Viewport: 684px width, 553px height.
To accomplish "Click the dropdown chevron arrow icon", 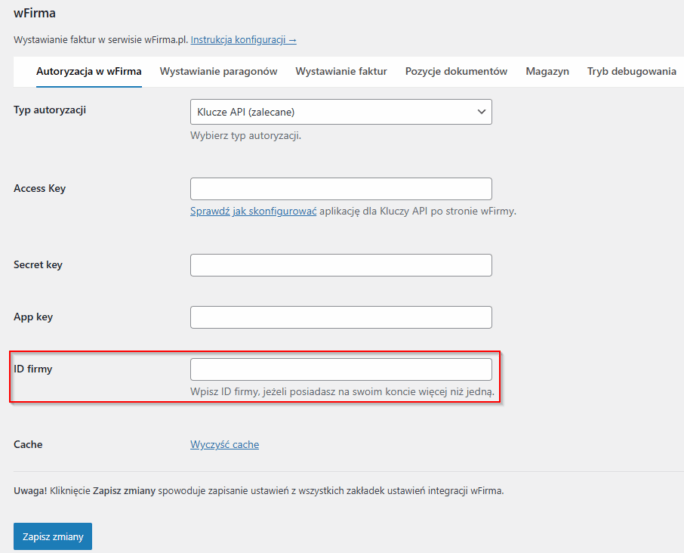I will pos(481,112).
